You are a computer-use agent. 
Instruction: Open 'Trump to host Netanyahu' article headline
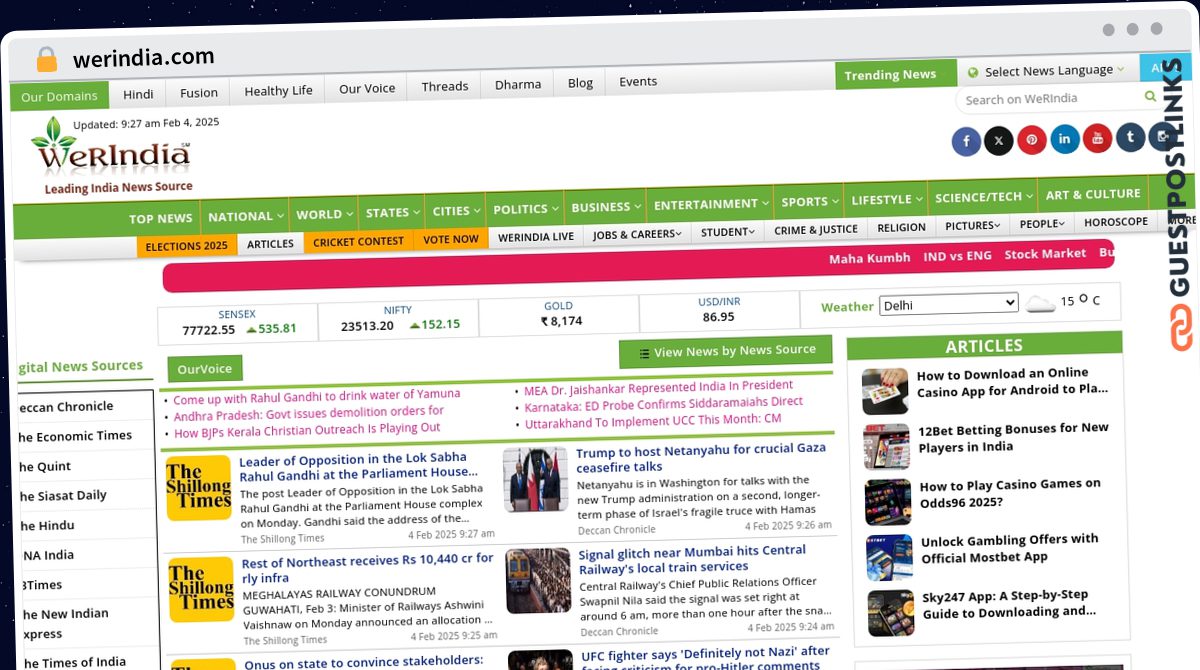pos(701,458)
